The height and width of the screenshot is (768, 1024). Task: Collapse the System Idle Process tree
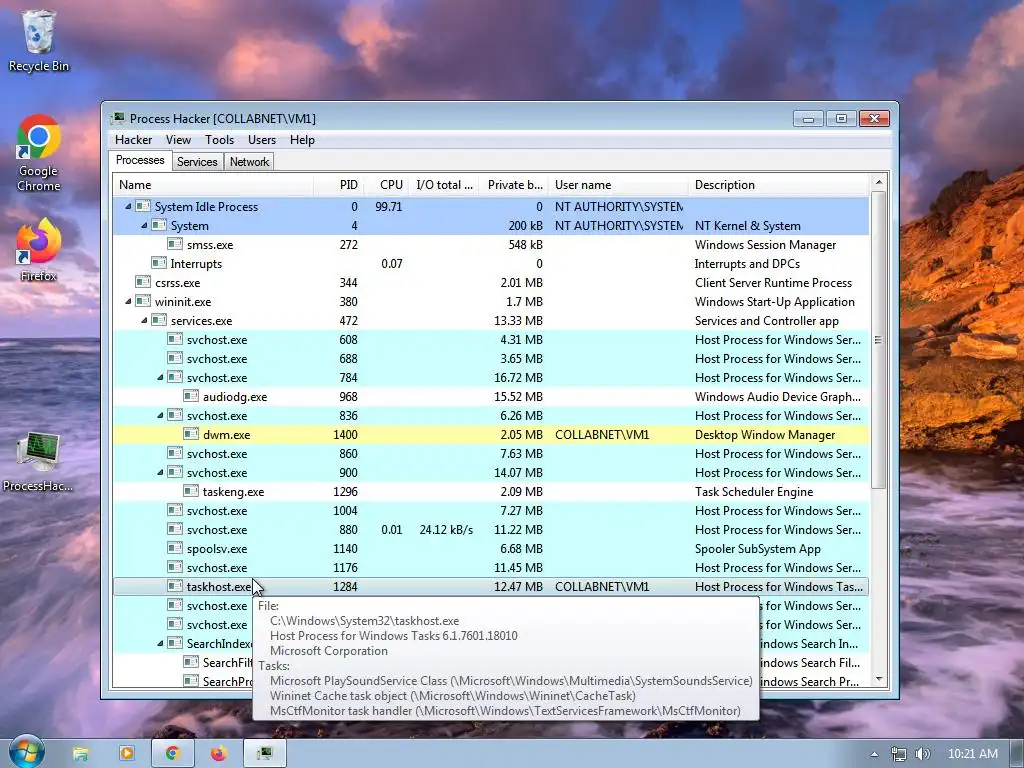(x=128, y=206)
